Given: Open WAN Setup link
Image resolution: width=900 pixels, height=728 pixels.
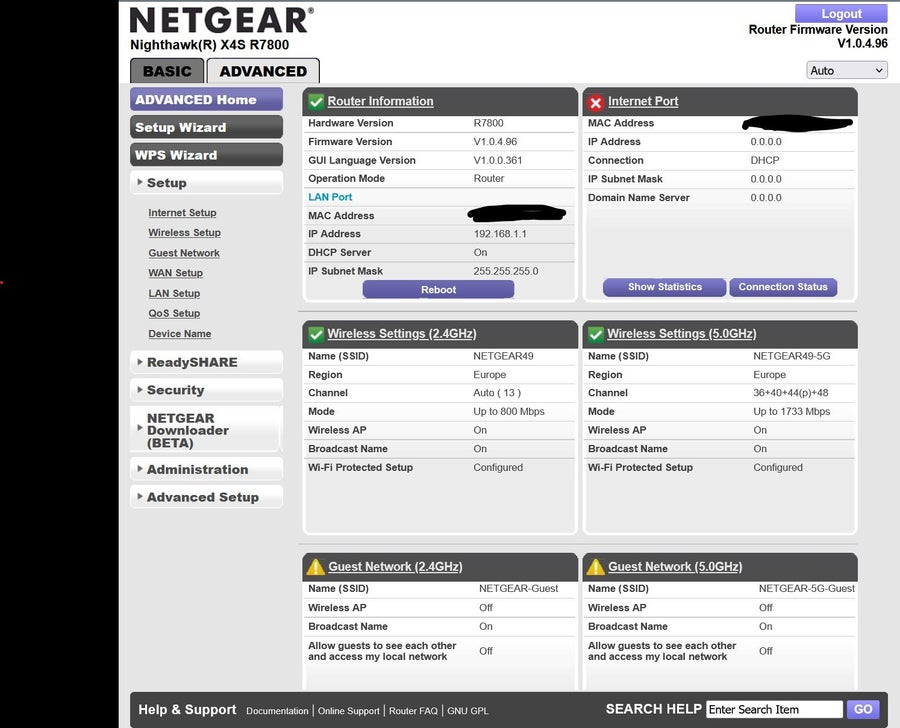Looking at the screenshot, I should (175, 273).
